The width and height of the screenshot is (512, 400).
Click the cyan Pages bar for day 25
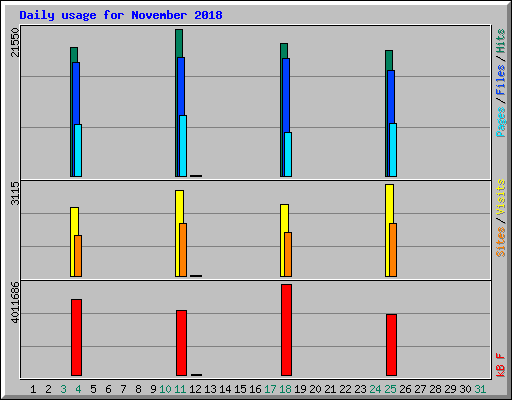(393, 150)
